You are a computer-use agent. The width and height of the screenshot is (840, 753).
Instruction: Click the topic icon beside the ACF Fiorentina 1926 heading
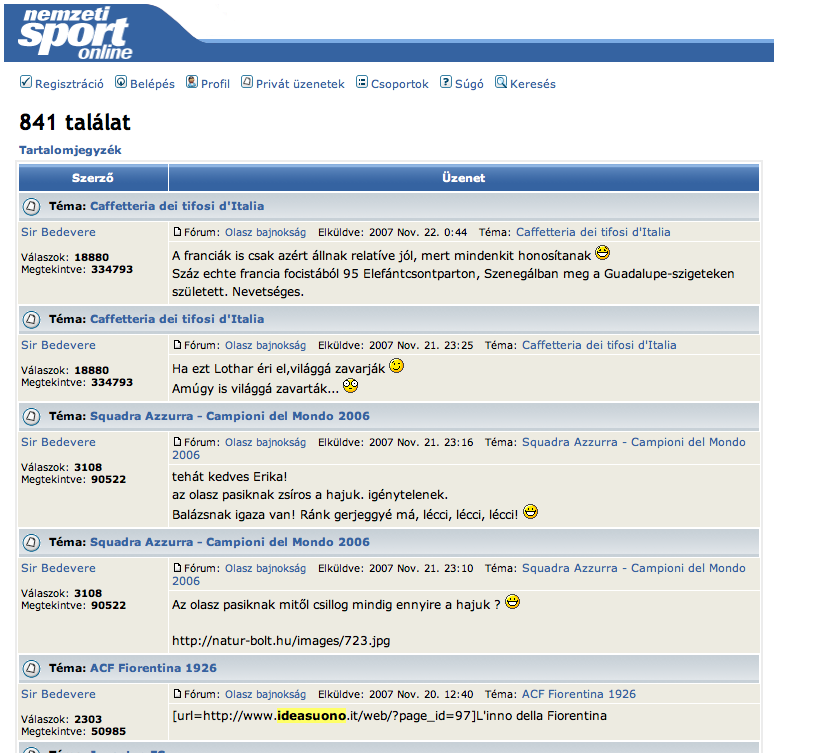pyautogui.click(x=31, y=668)
